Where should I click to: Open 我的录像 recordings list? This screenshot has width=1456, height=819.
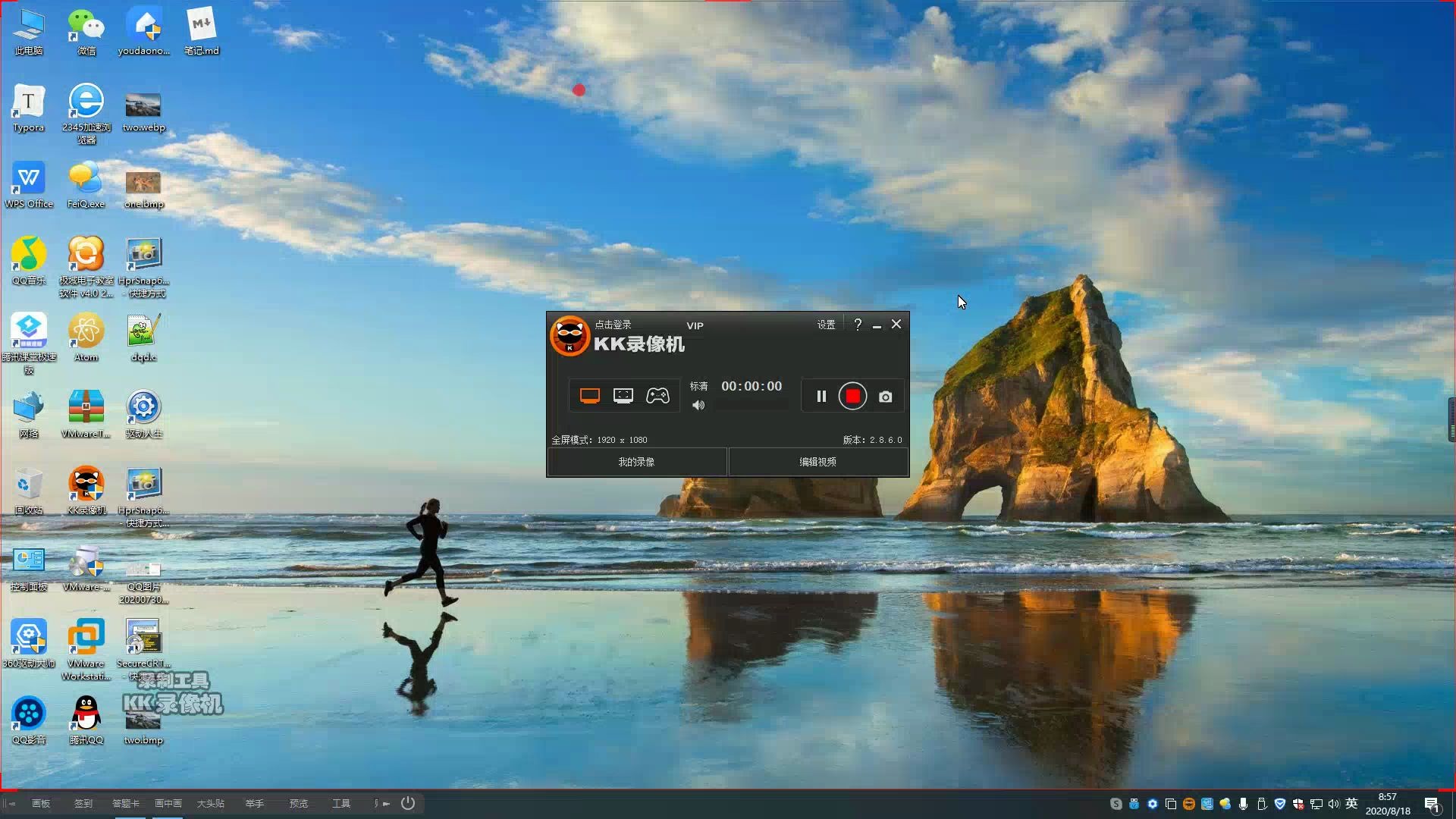pyautogui.click(x=636, y=462)
